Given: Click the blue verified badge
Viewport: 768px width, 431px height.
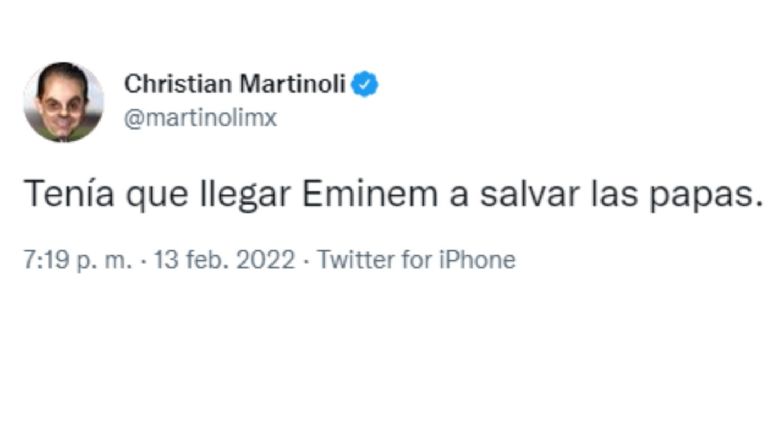Looking at the screenshot, I should point(367,85).
